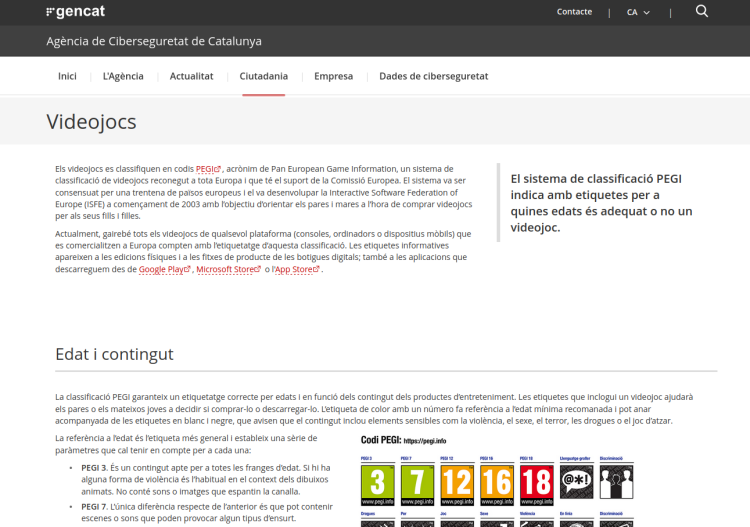Click the Edat i contingut heading
The height and width of the screenshot is (527, 750).
click(x=114, y=354)
